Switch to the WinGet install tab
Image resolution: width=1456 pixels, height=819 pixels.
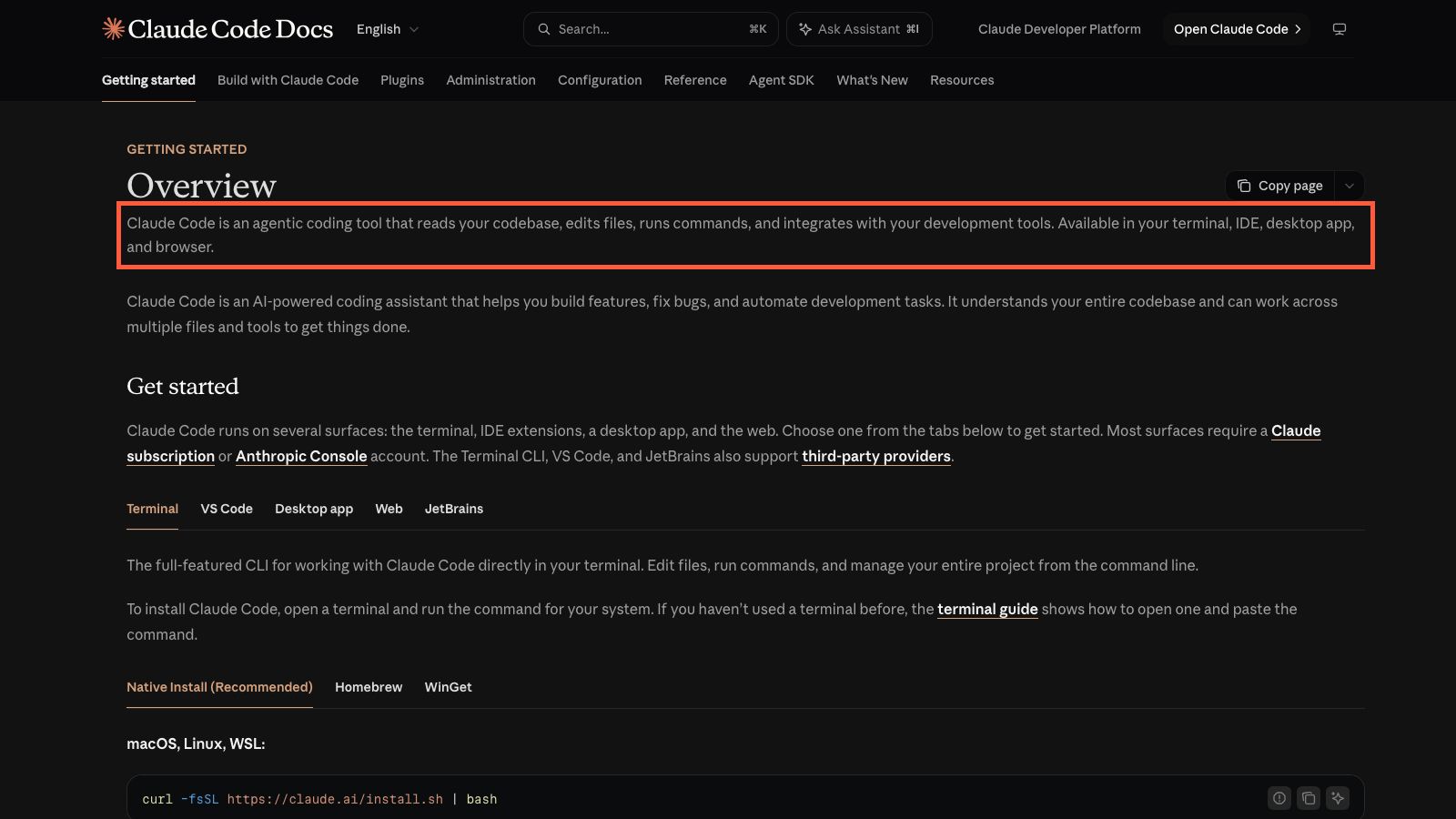[x=448, y=687]
